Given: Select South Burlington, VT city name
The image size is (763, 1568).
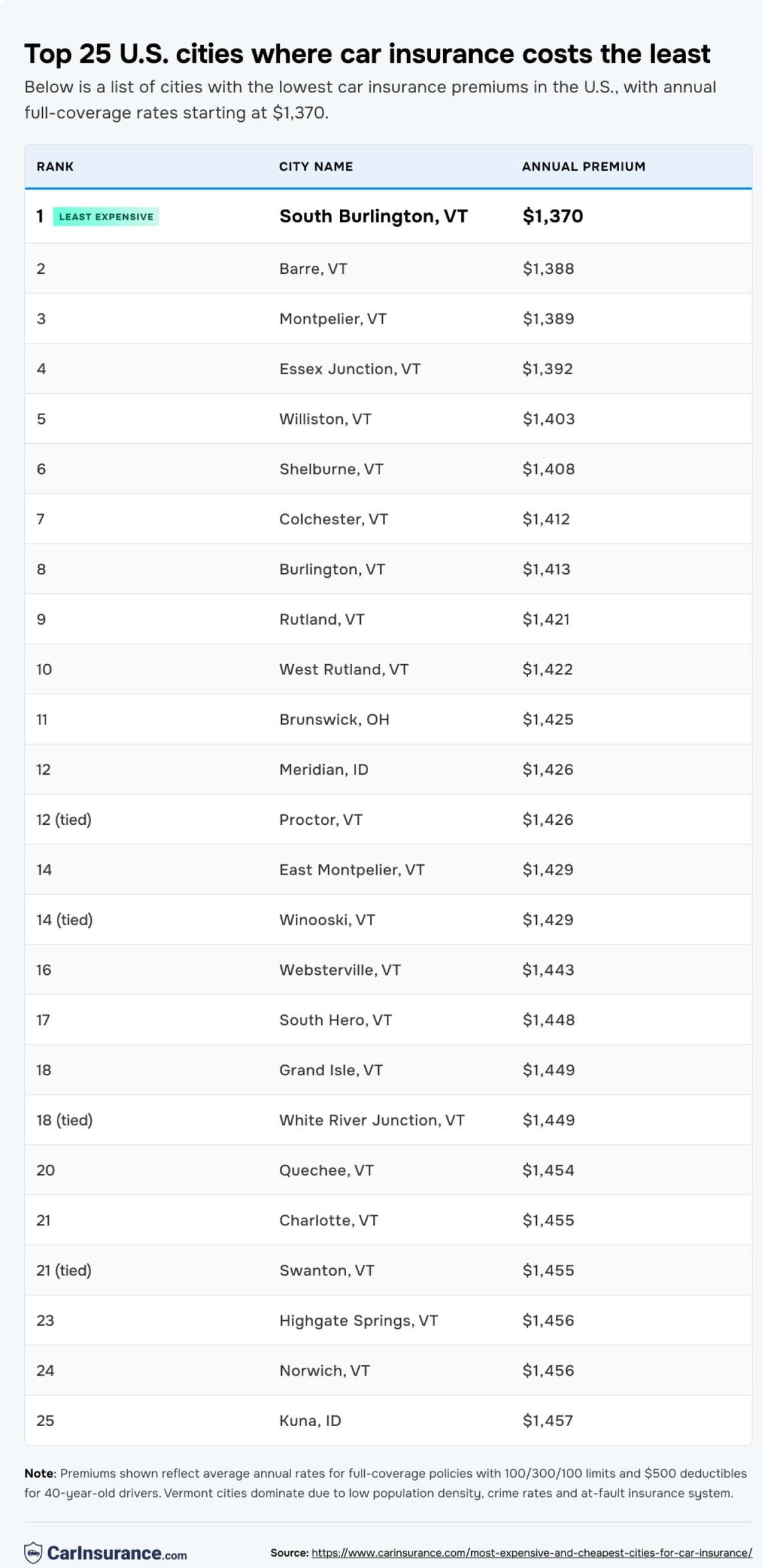Looking at the screenshot, I should click(x=373, y=216).
